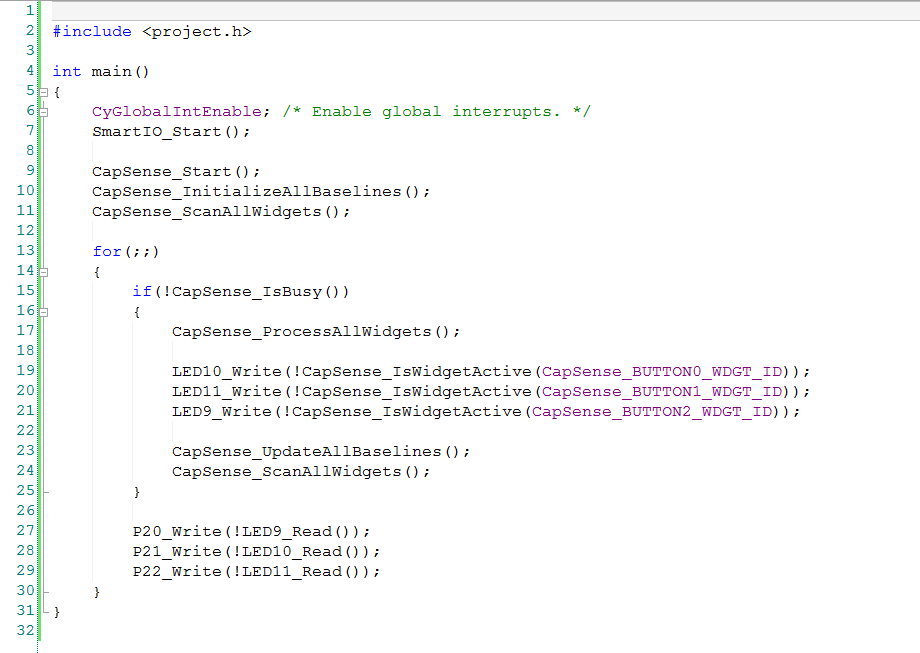This screenshot has width=920, height=653.
Task: Click CapSense_BUTTON0_WDGT_ID constant
Action: coord(662,371)
